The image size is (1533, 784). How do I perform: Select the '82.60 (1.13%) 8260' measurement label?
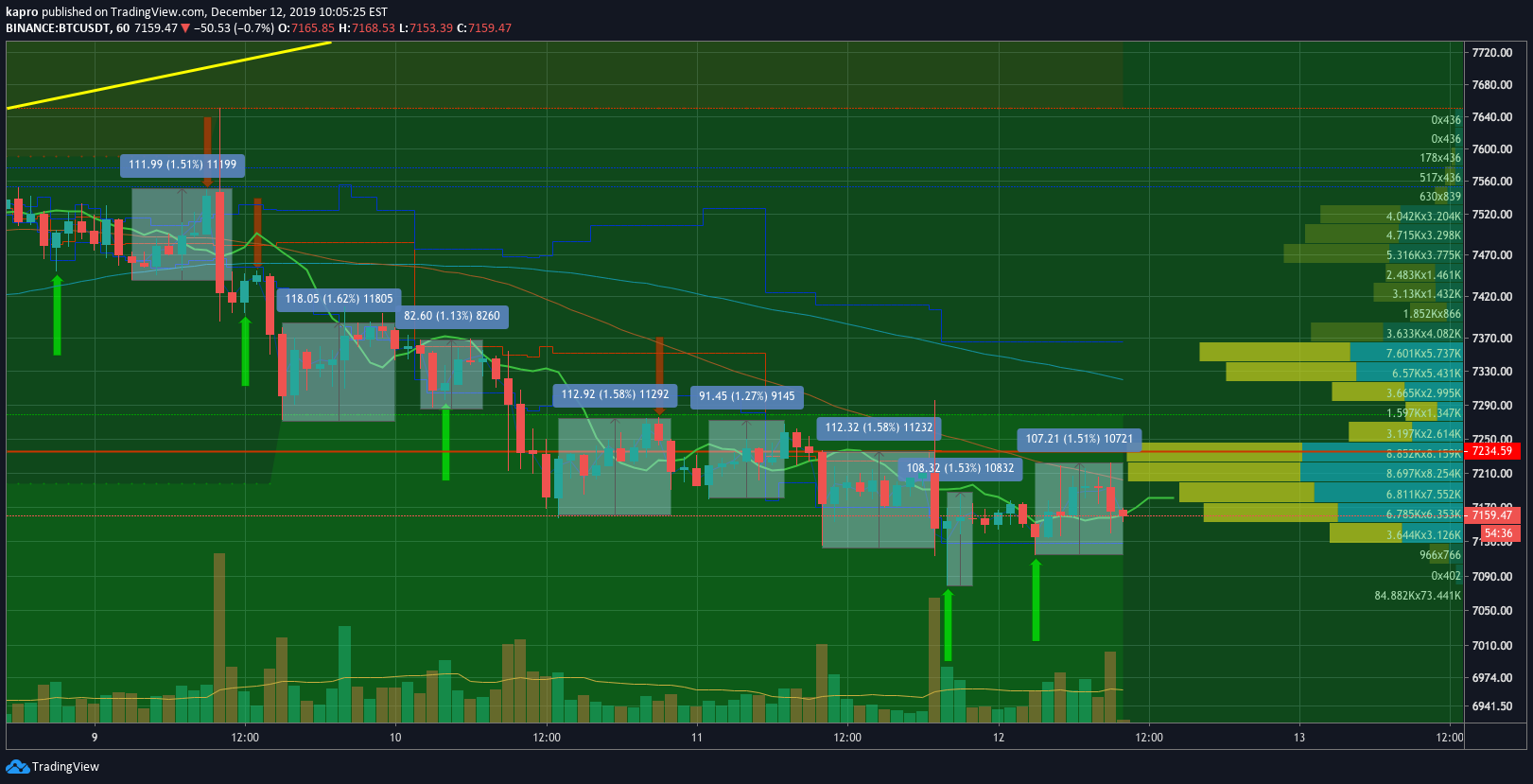pos(452,316)
